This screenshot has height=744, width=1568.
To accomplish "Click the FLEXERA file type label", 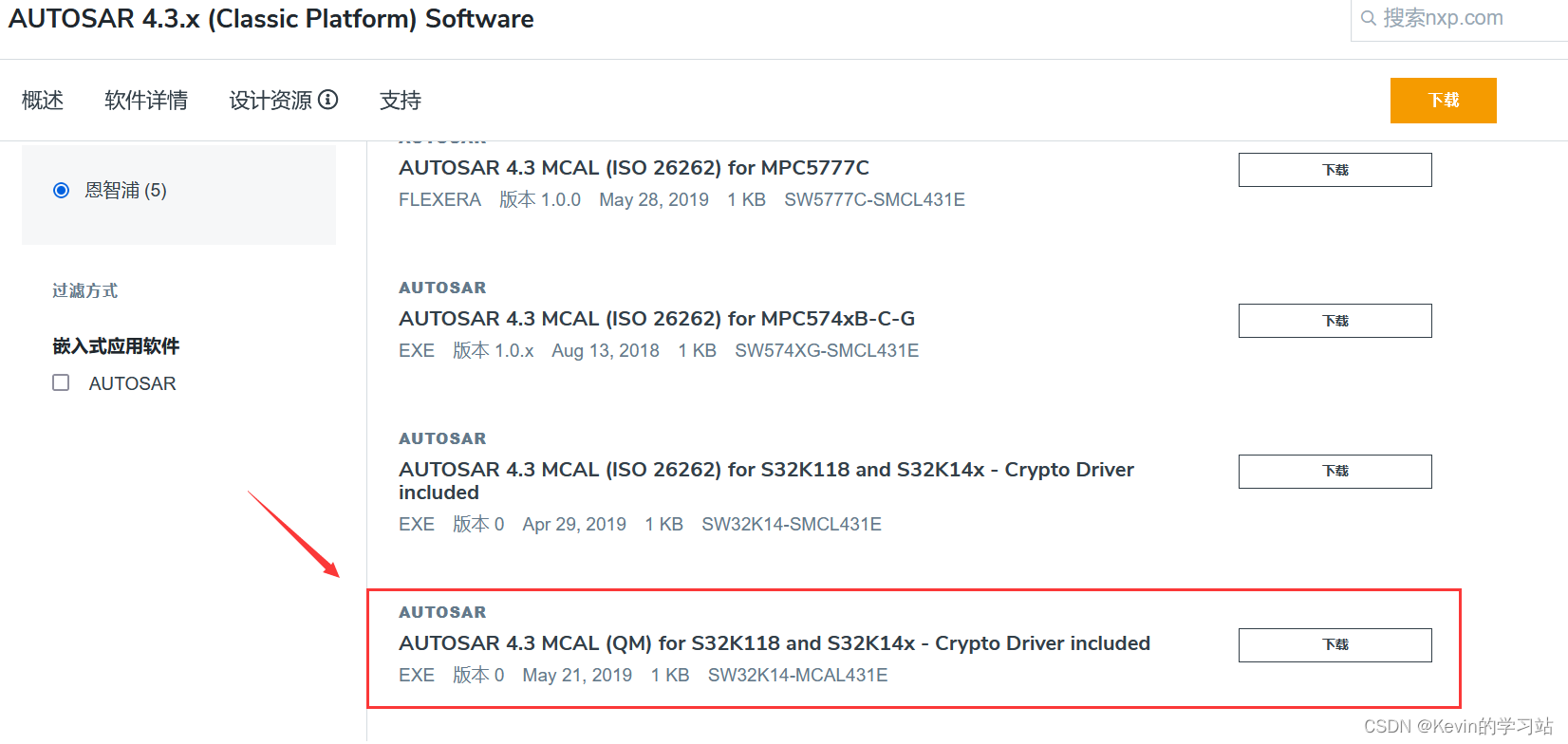I will click(x=439, y=199).
